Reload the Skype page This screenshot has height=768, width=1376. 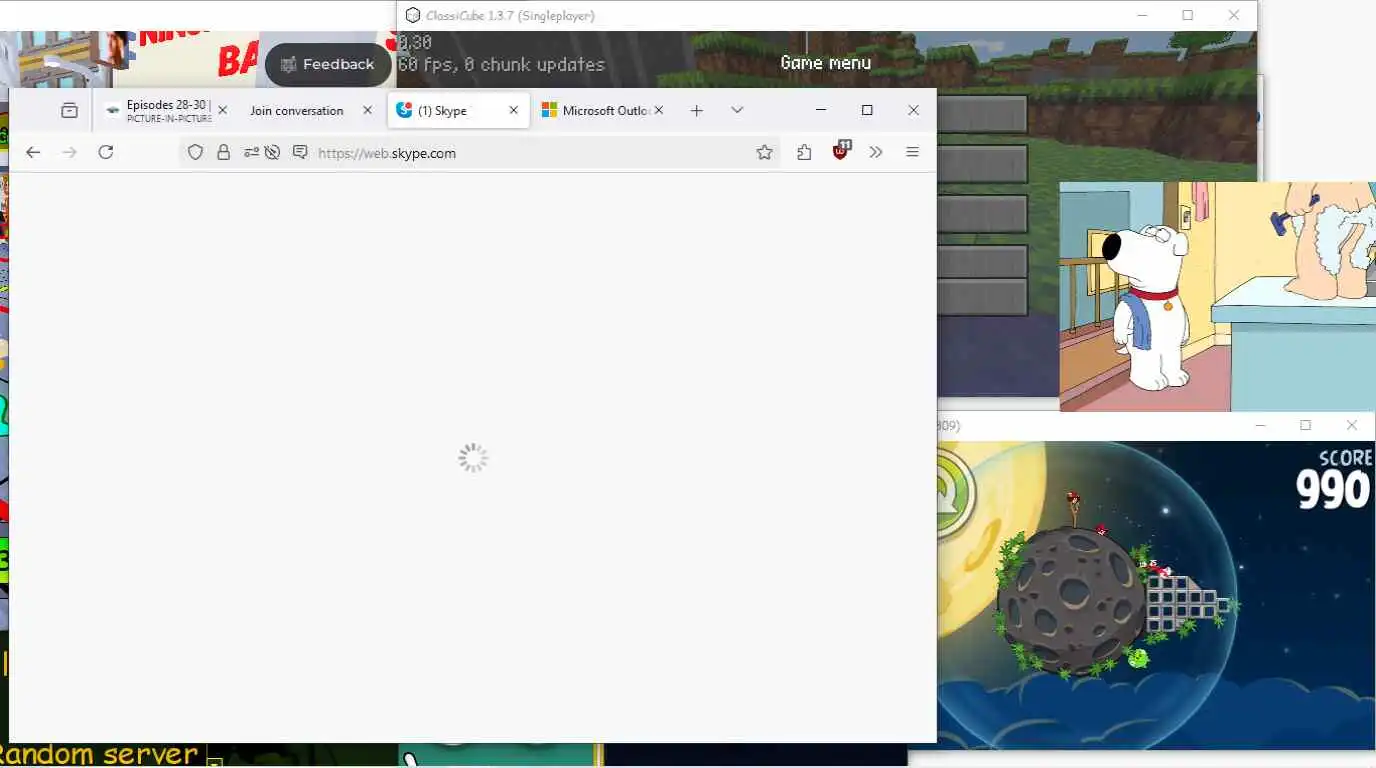click(x=106, y=152)
